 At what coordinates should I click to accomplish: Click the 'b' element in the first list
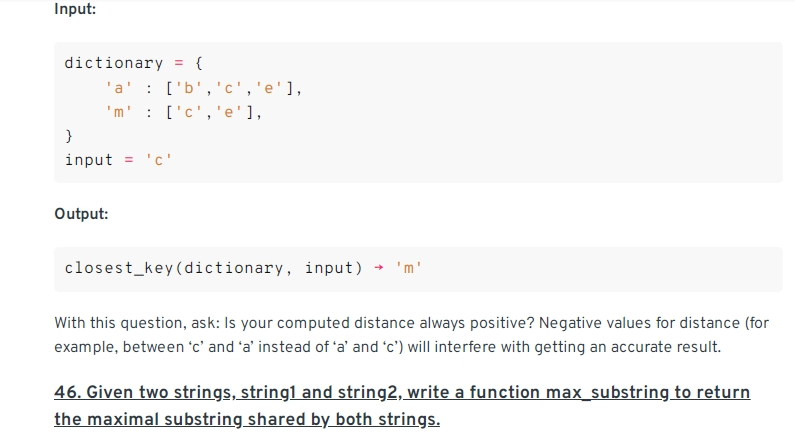click(x=189, y=88)
